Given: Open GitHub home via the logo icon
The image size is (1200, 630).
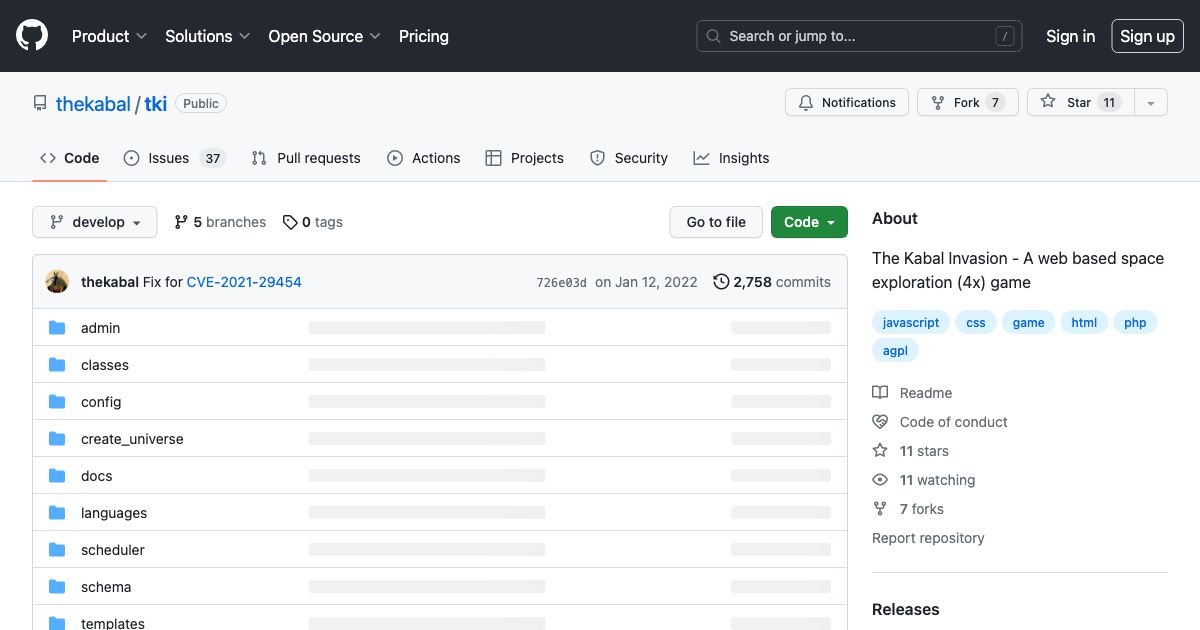Looking at the screenshot, I should pyautogui.click(x=31, y=35).
